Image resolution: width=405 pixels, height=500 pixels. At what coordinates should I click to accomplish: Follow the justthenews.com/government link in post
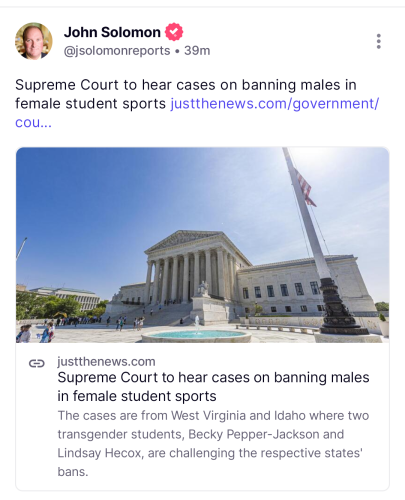(275, 104)
